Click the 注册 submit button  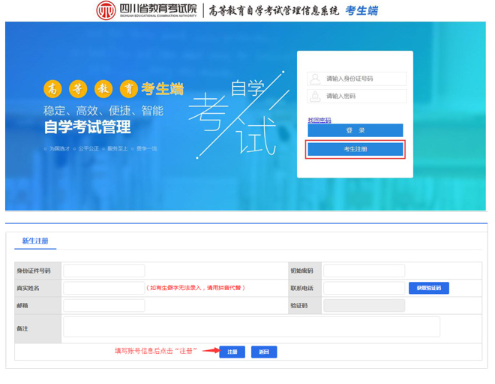click(232, 352)
